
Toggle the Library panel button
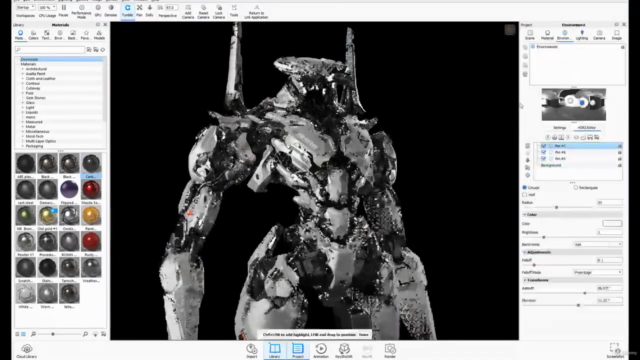[275, 351]
